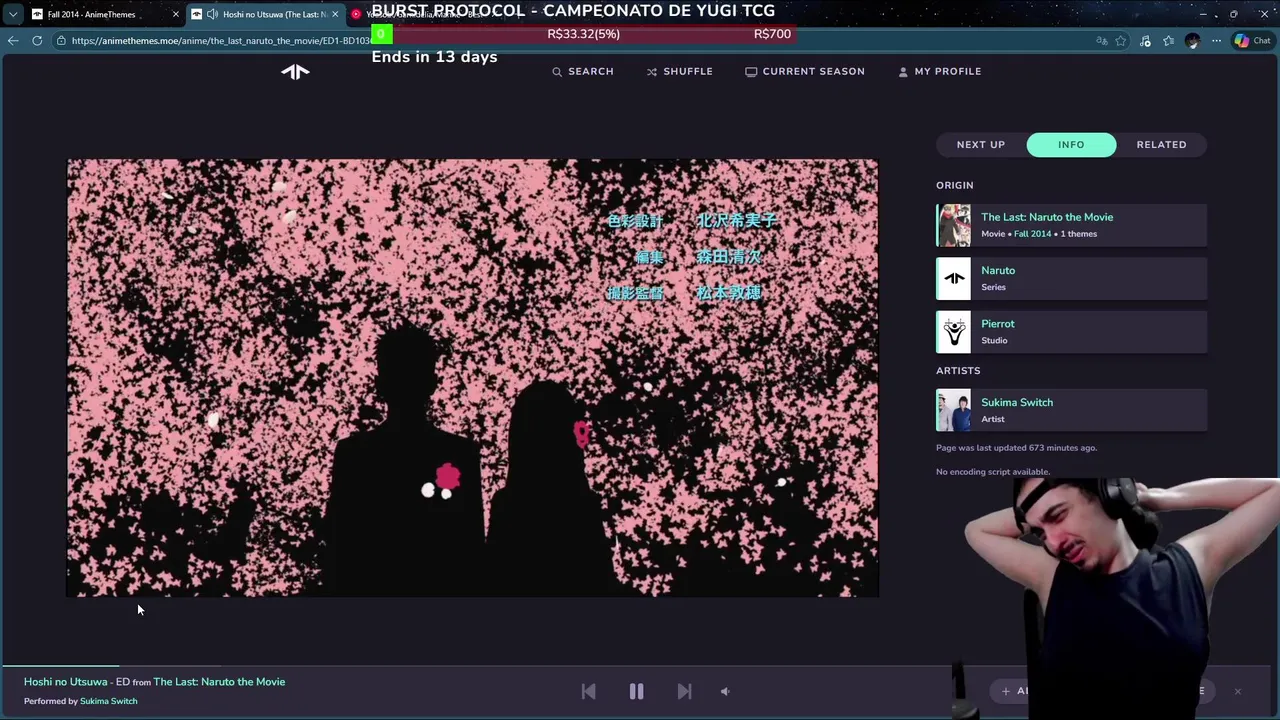
Task: Click the browser address bar URL
Action: click(x=222, y=41)
